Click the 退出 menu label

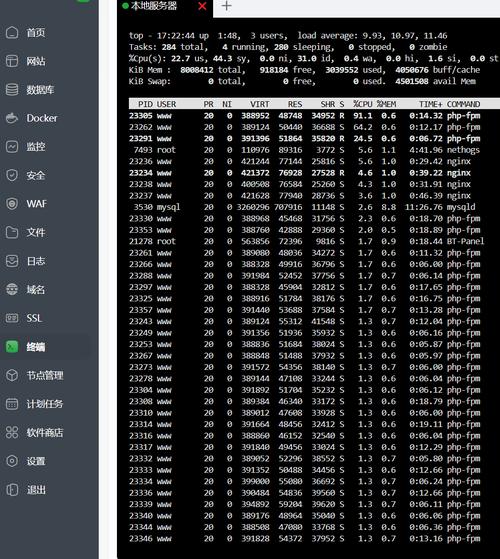pyautogui.click(x=36, y=489)
